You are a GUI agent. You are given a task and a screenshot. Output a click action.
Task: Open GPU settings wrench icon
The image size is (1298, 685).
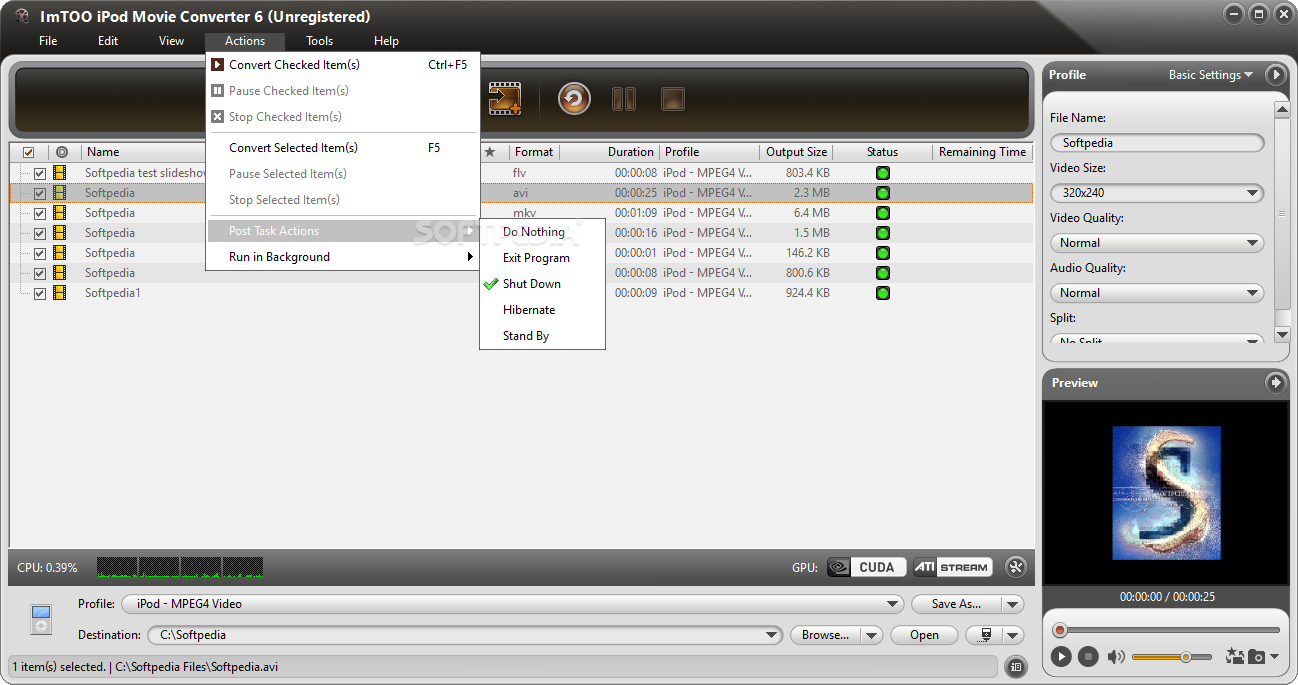[x=1016, y=567]
